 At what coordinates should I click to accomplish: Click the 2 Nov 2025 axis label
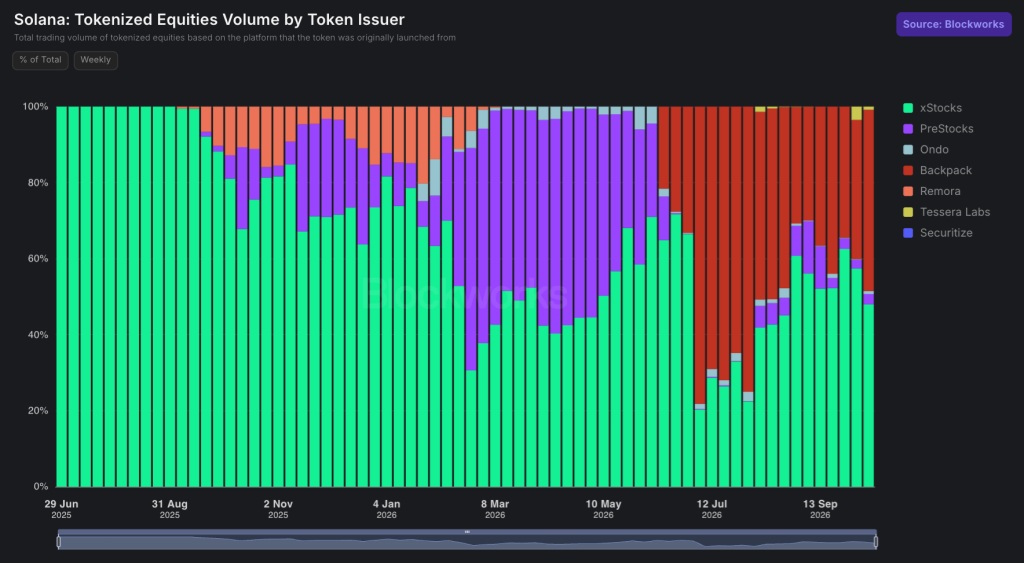coord(278,509)
